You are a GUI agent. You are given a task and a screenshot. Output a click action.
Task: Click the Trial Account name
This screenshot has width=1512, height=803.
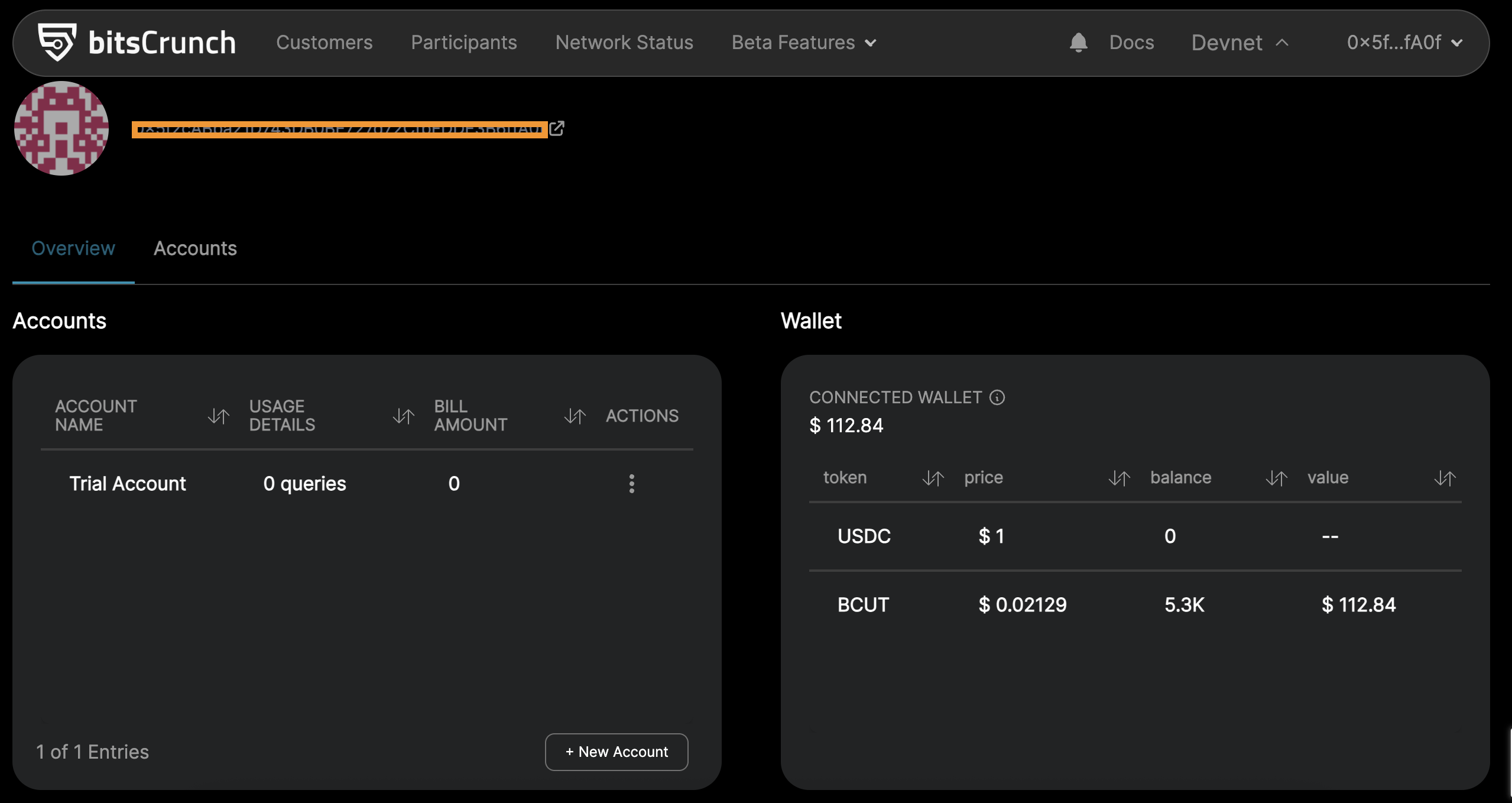[x=128, y=484]
